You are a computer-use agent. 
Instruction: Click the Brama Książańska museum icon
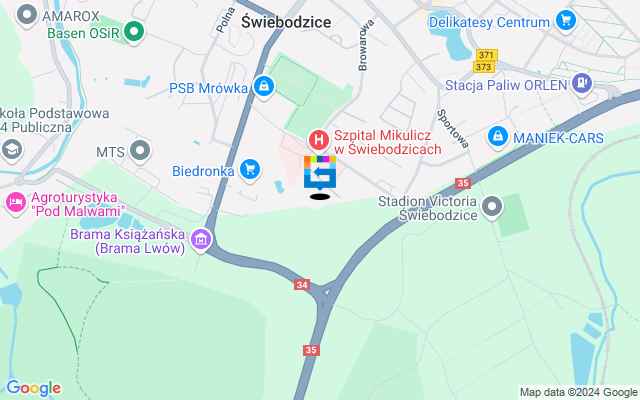point(201,240)
